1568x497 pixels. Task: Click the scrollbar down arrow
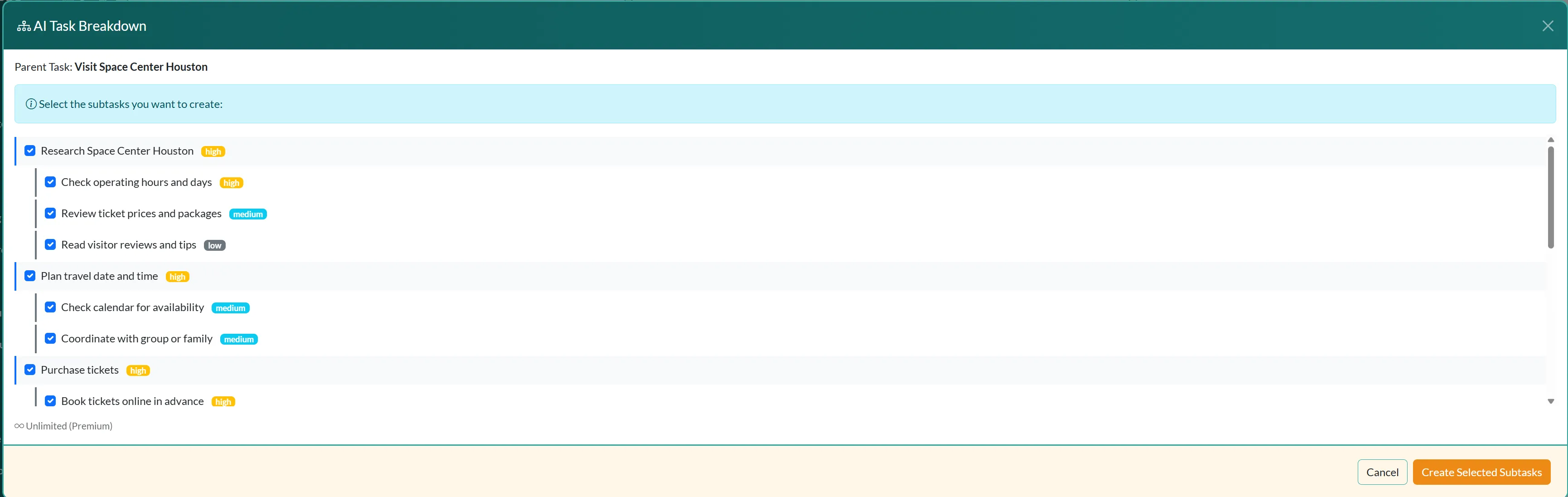pyautogui.click(x=1551, y=401)
